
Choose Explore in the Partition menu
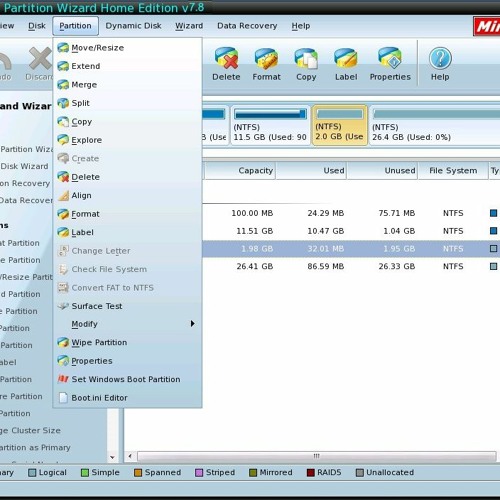click(127, 140)
